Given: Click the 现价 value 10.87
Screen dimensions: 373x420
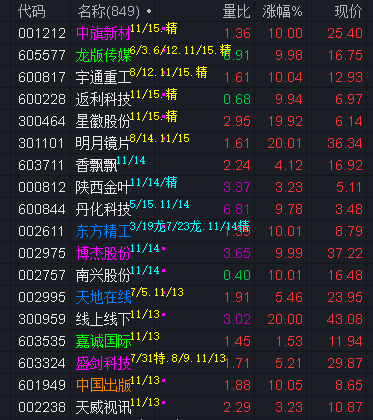Looking at the screenshot, I should click(x=345, y=407).
